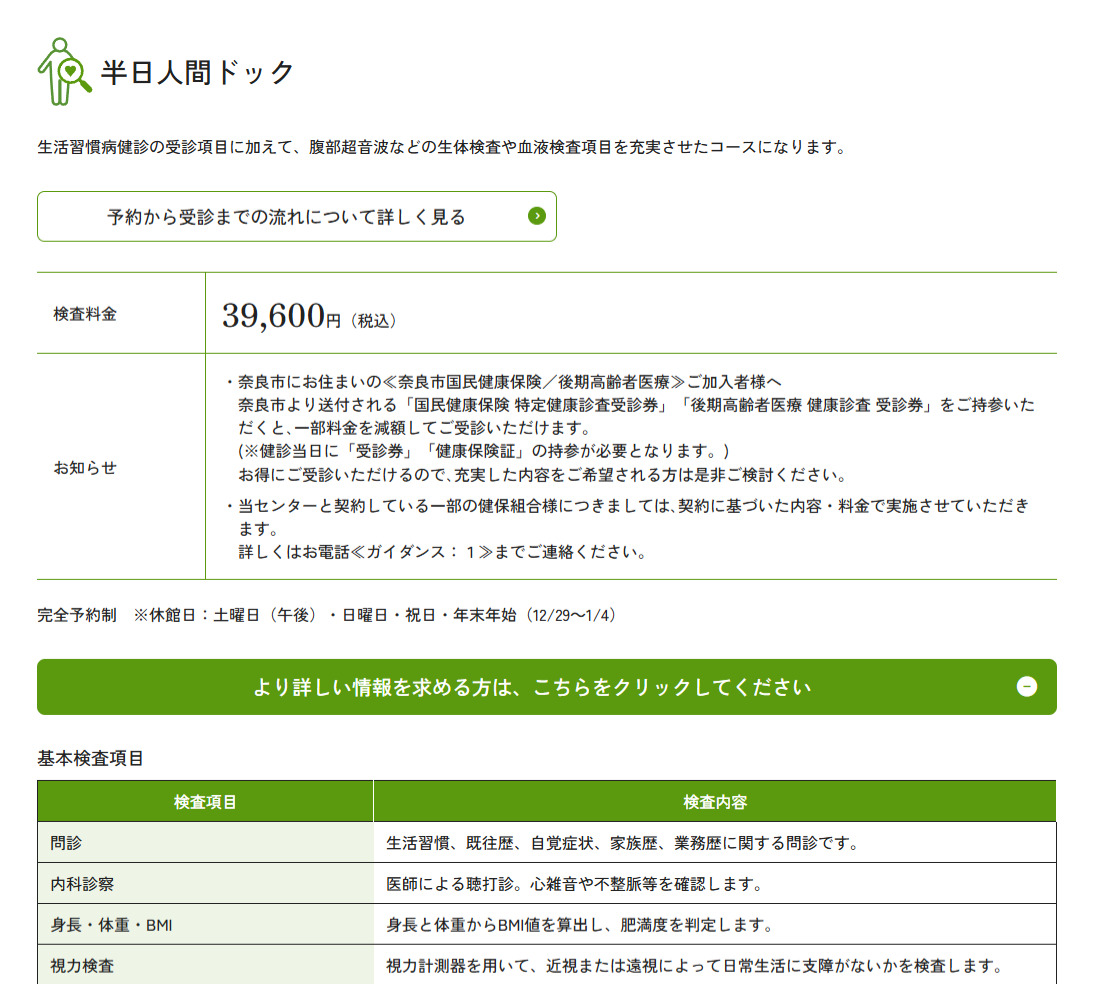Select the 身長・体重・BMI row label
Viewport: 1095px width, 984px height.
pos(111,925)
